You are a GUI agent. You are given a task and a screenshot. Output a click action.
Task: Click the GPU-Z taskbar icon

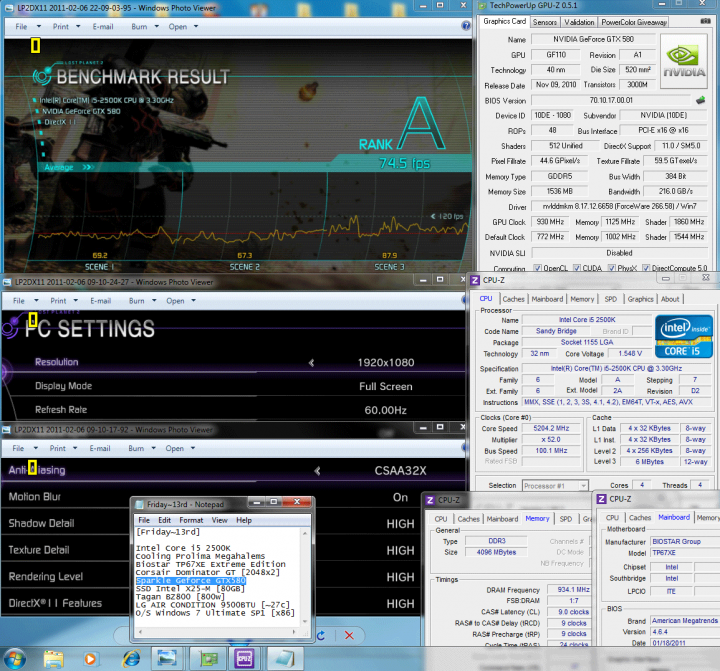(208, 659)
